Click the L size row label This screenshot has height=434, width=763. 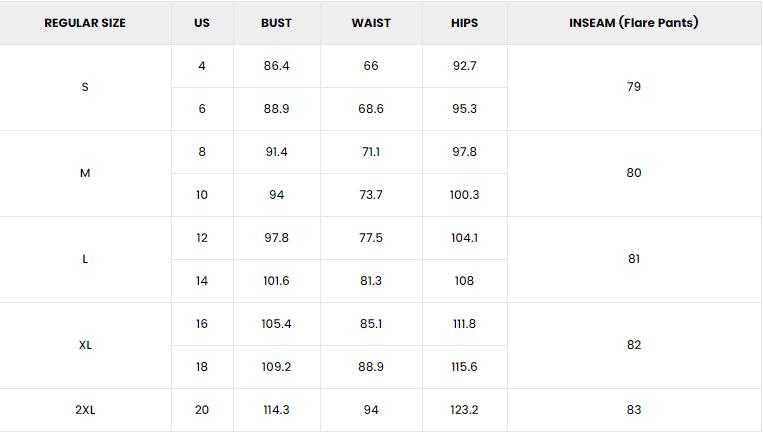click(85, 259)
